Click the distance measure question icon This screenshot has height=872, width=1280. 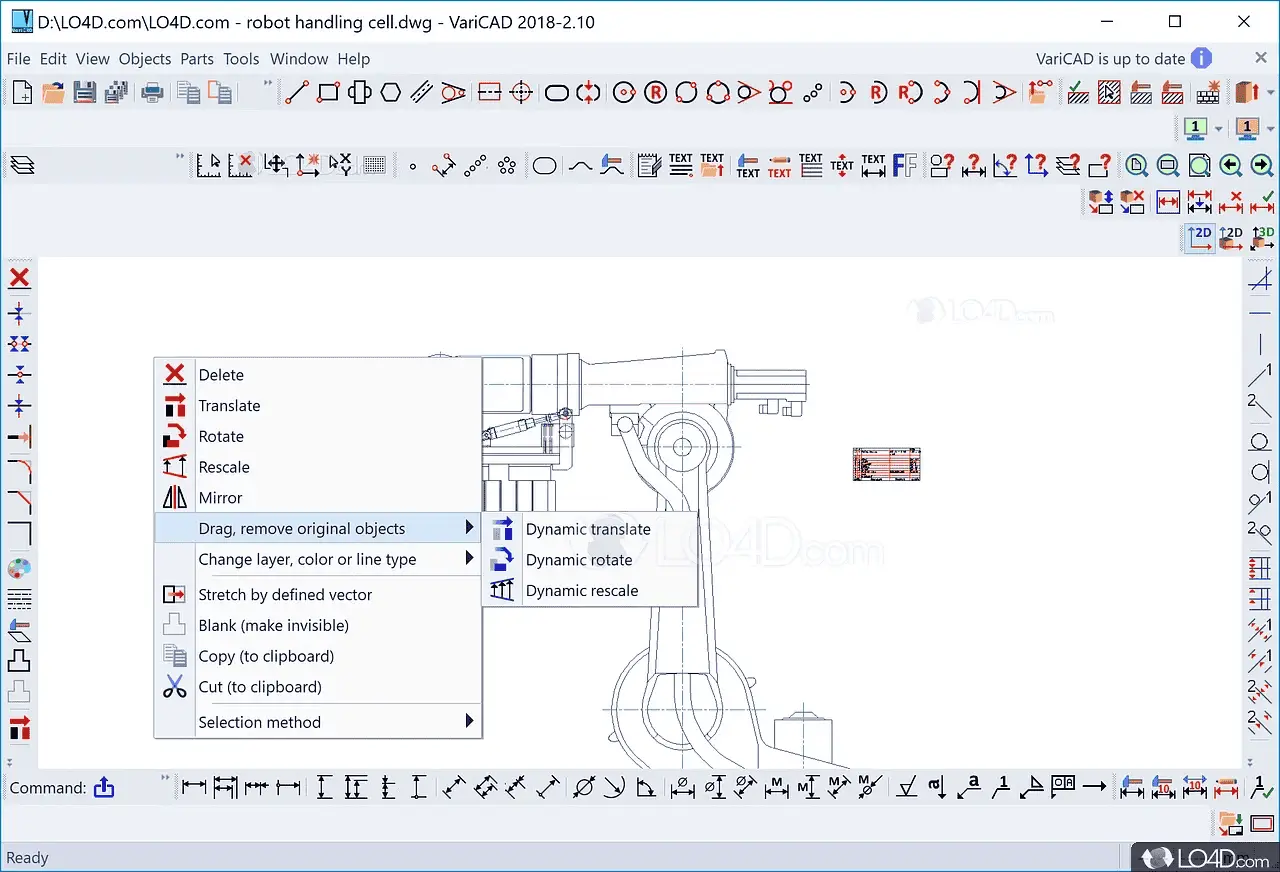[x=973, y=165]
